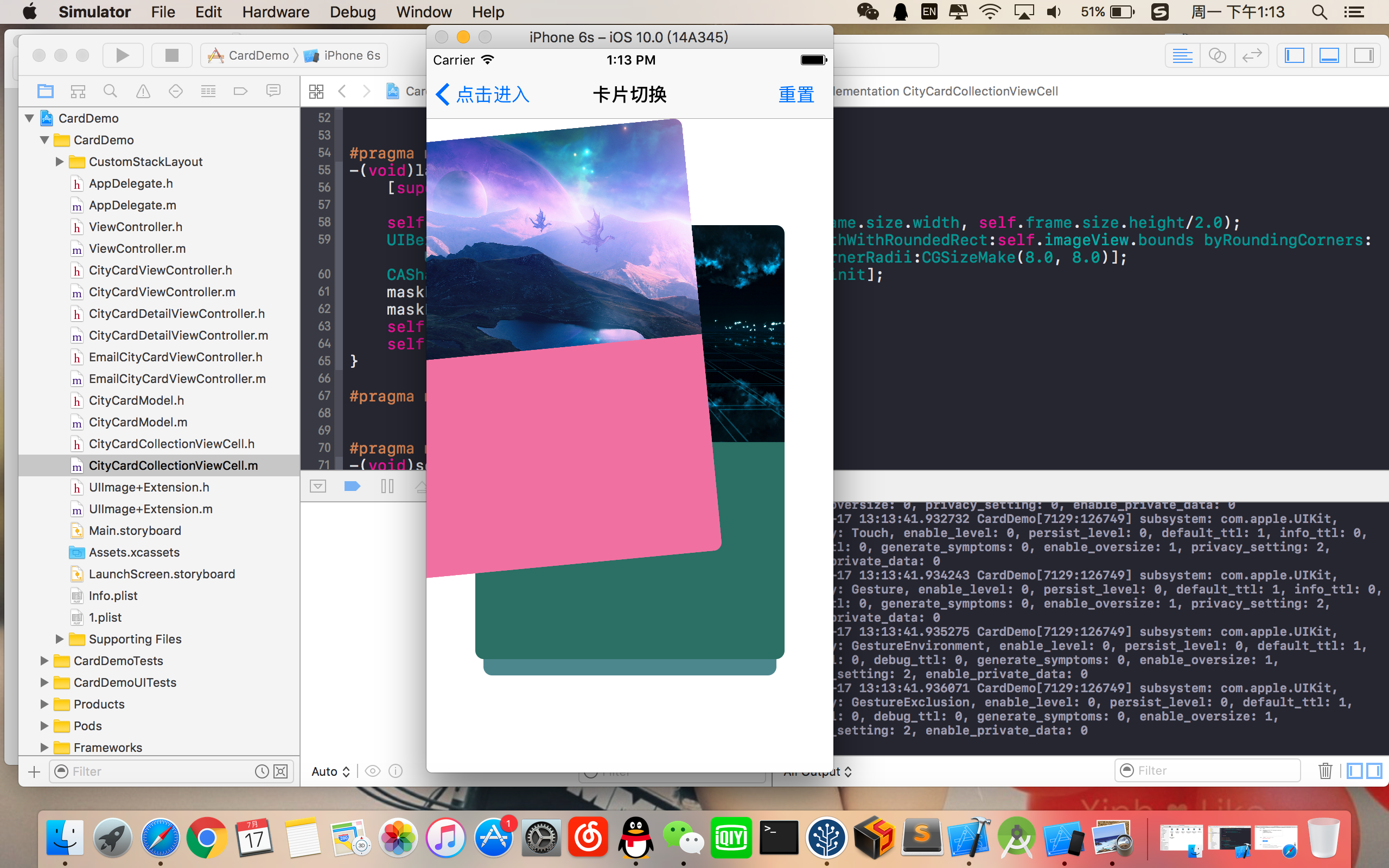Select the Standard editor icon

tap(1182, 56)
